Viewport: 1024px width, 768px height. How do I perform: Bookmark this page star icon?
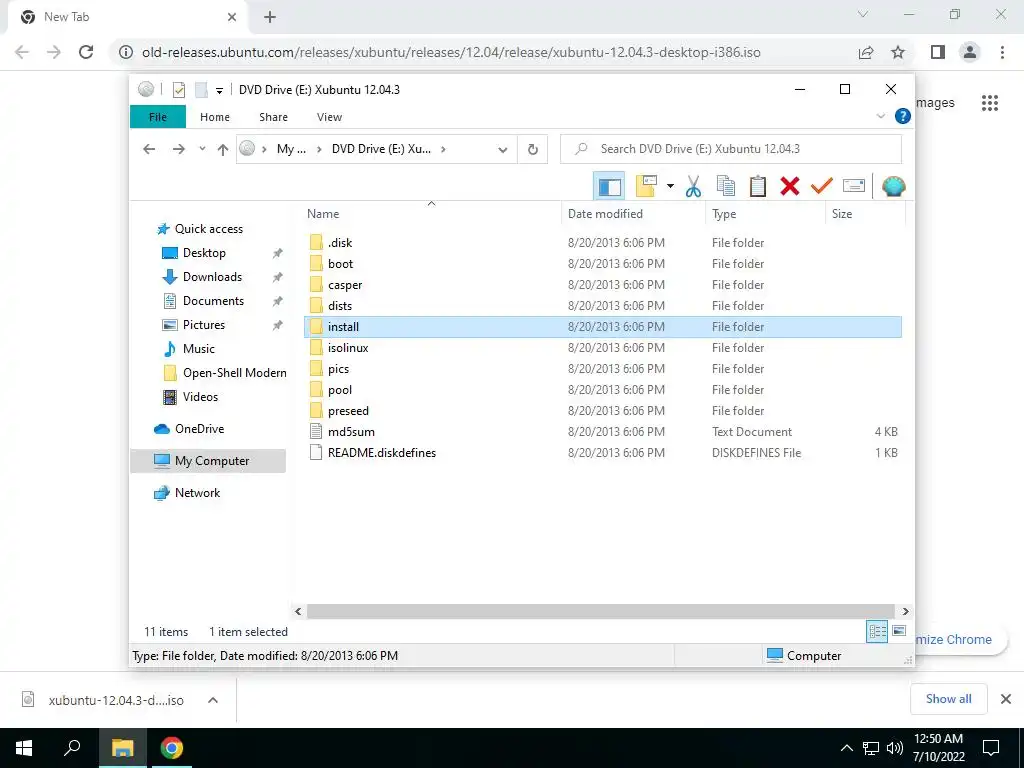coord(898,52)
